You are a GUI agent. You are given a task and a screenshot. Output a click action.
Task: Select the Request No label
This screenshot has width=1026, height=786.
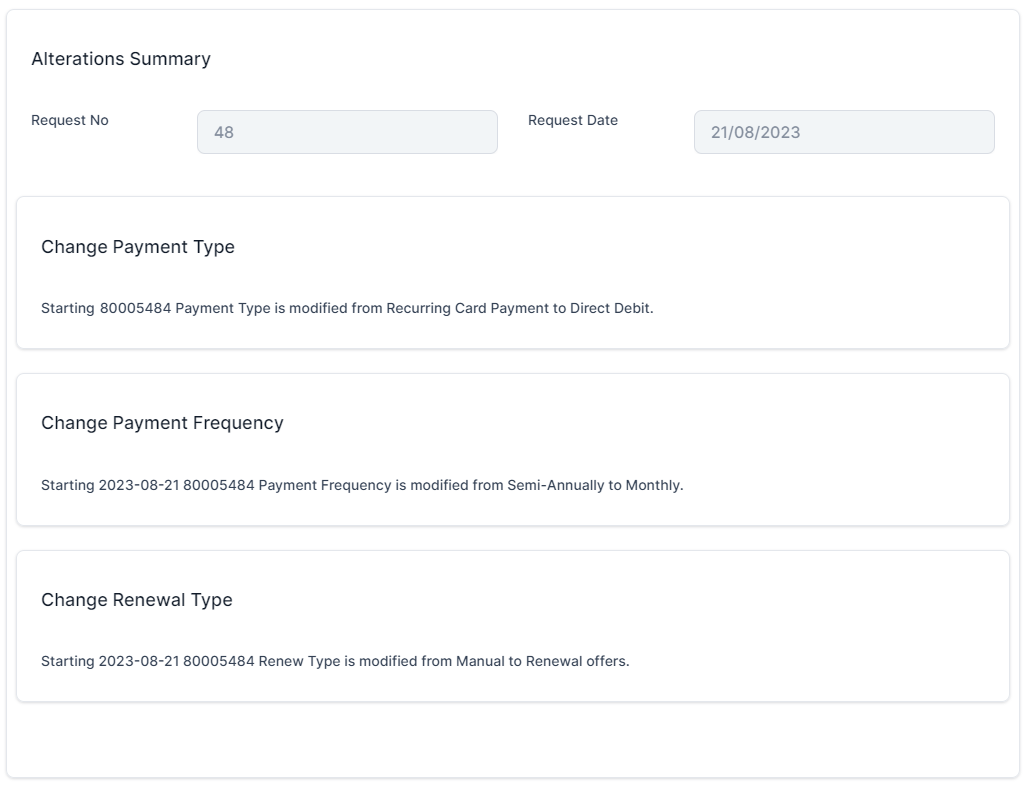[x=70, y=120]
